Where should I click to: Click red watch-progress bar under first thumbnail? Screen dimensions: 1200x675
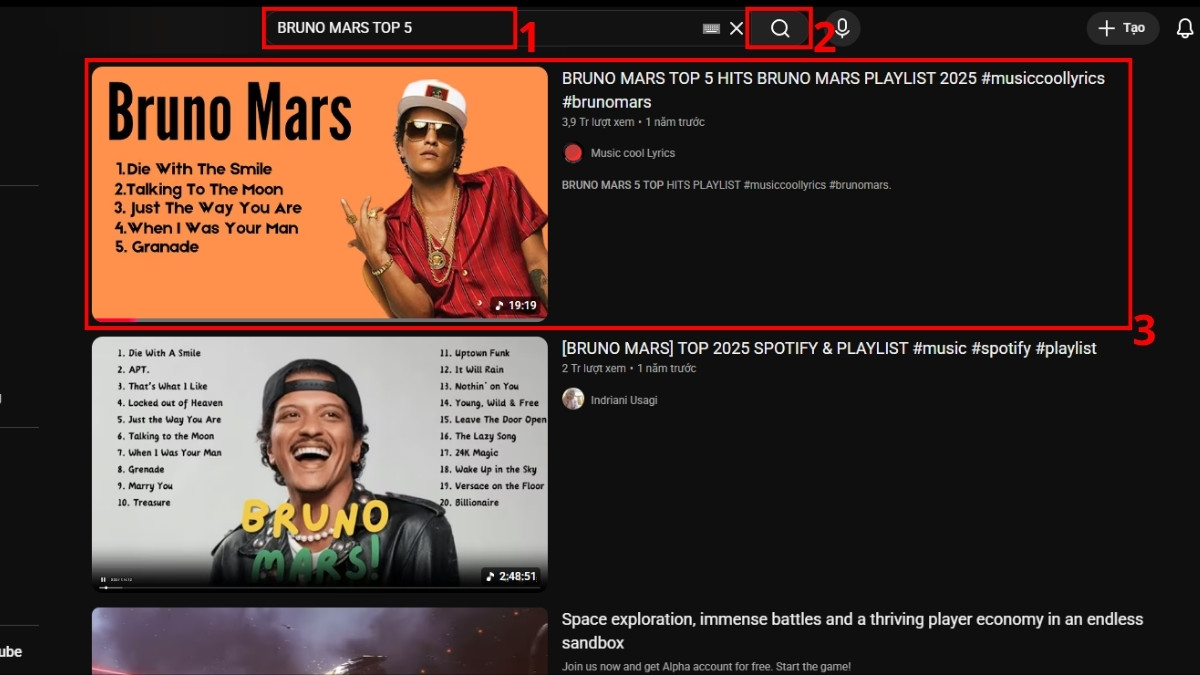coord(114,320)
